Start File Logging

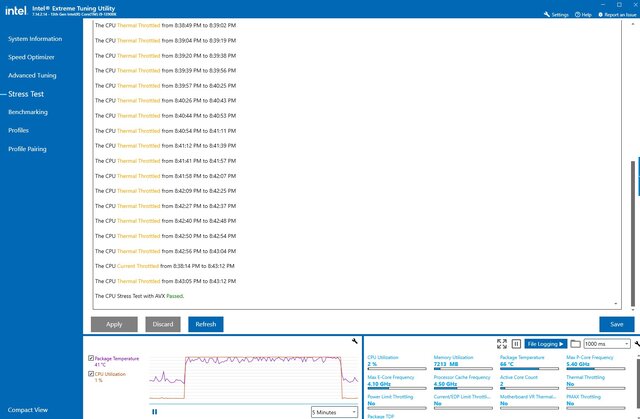pos(546,343)
